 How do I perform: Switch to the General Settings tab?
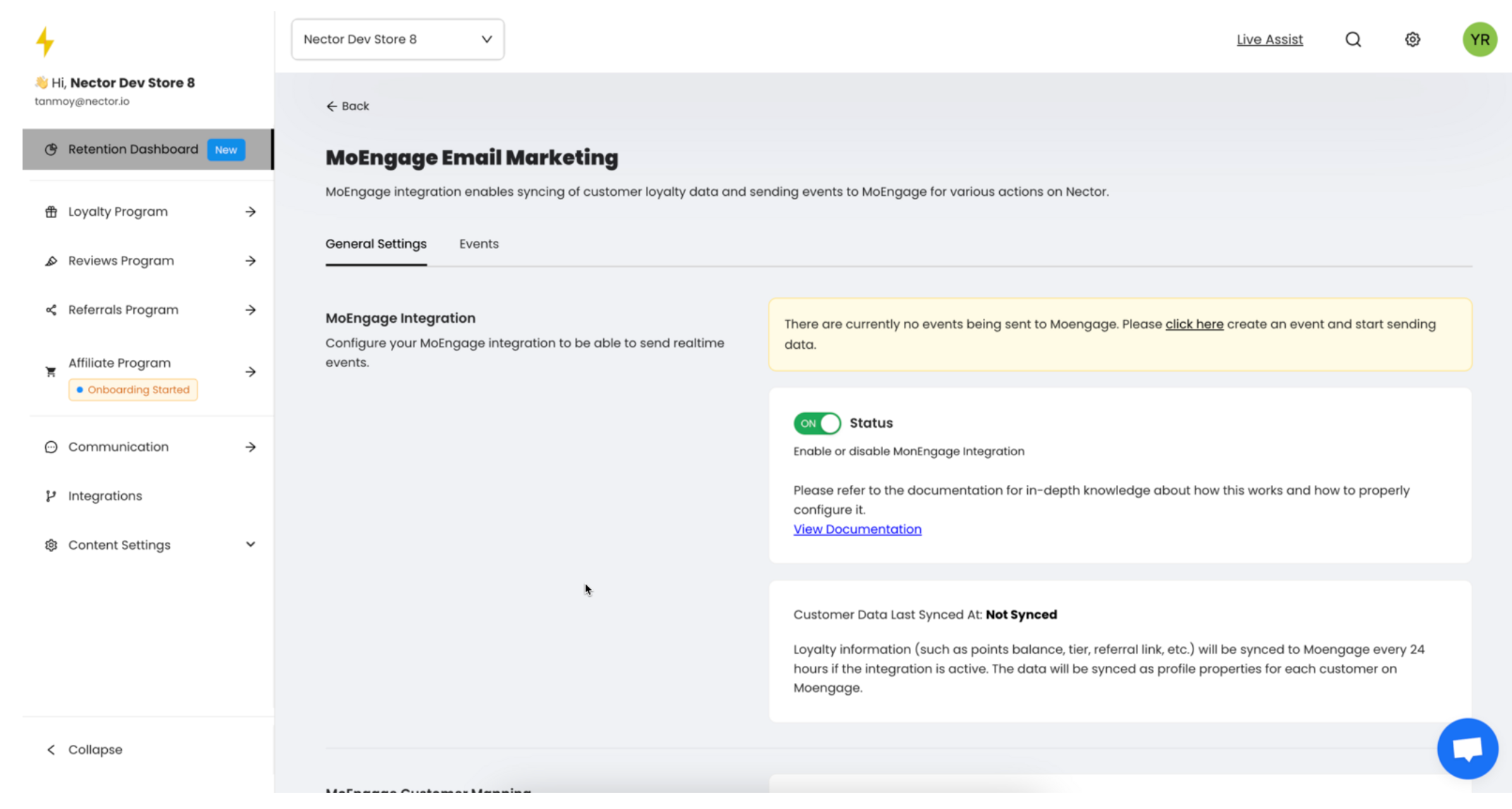pyautogui.click(x=376, y=244)
